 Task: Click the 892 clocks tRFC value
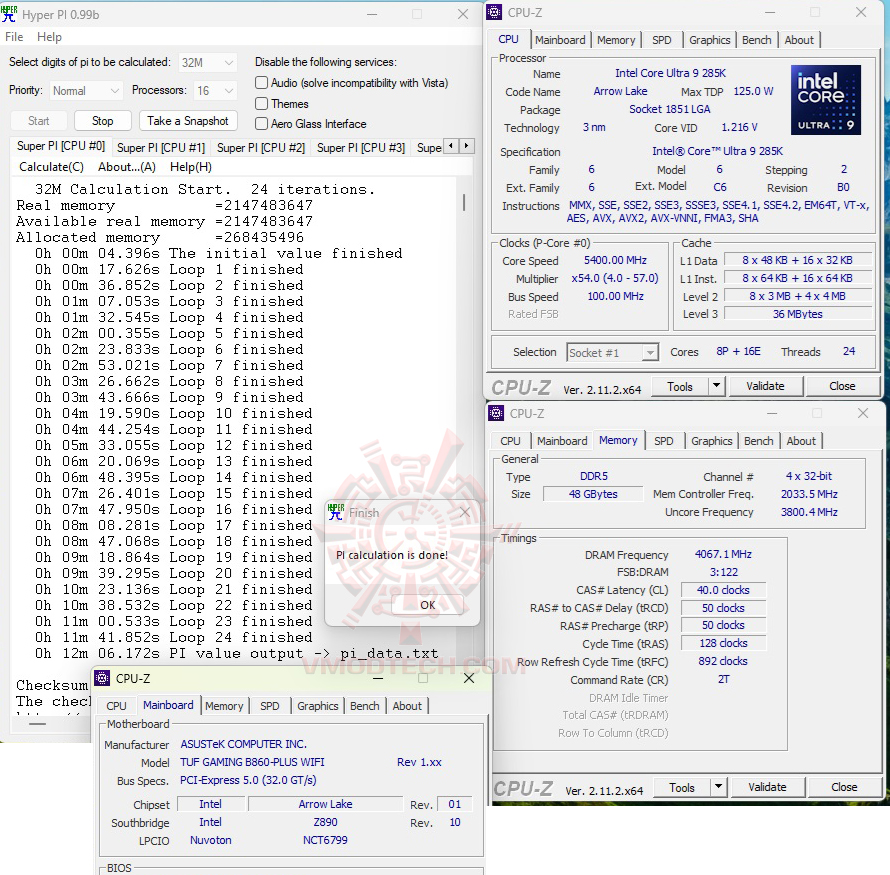click(x=723, y=662)
